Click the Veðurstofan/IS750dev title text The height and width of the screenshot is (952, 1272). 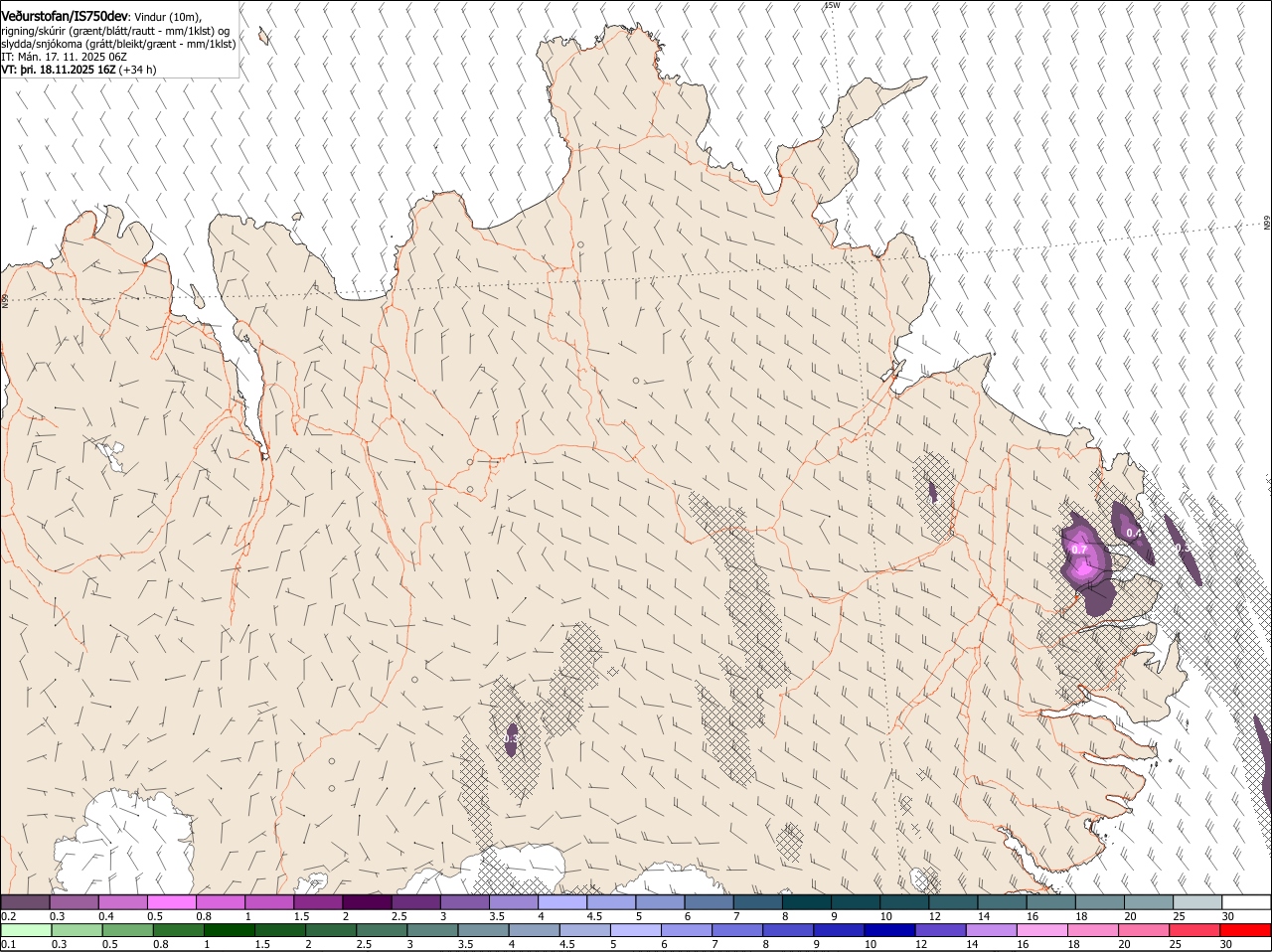(x=65, y=16)
